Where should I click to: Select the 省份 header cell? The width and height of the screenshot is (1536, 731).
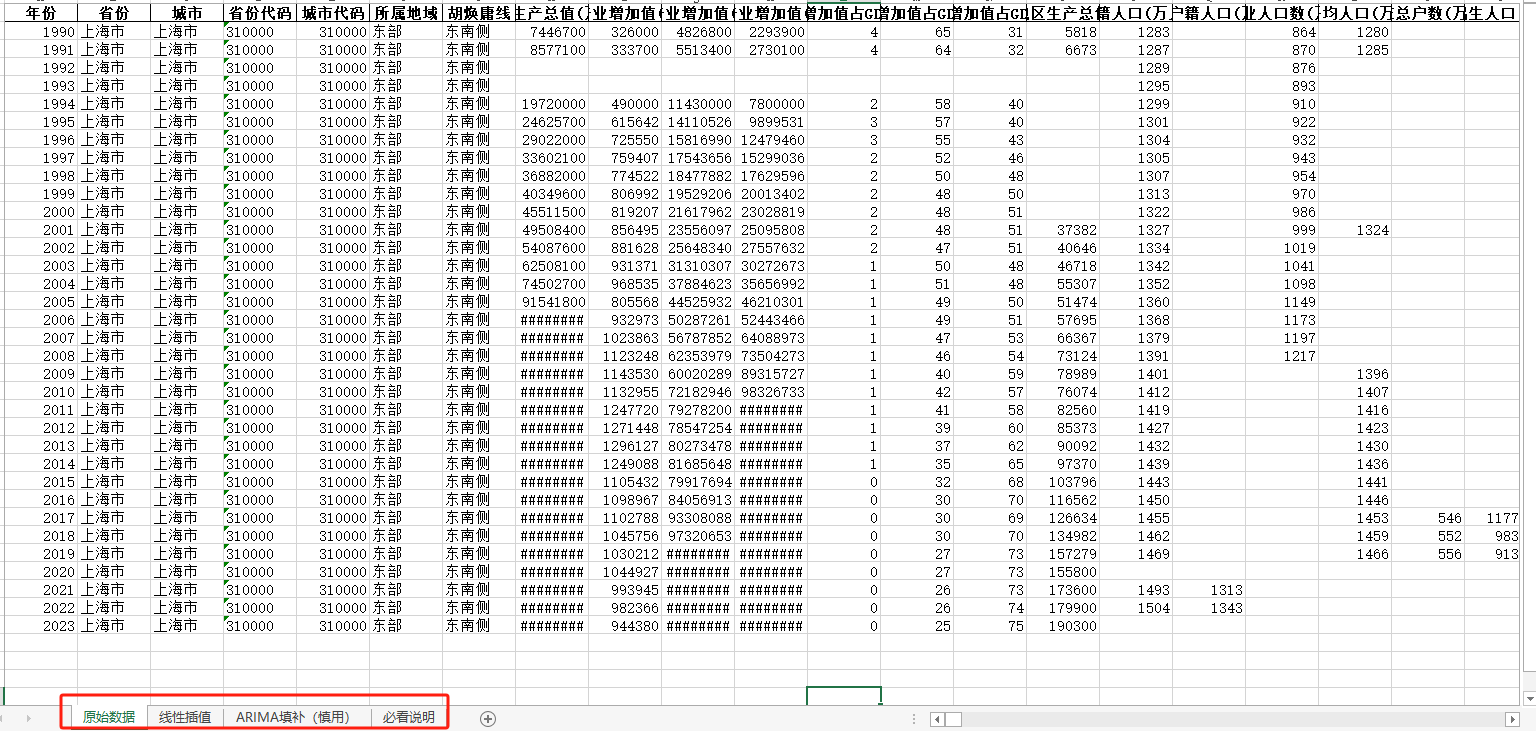point(114,14)
